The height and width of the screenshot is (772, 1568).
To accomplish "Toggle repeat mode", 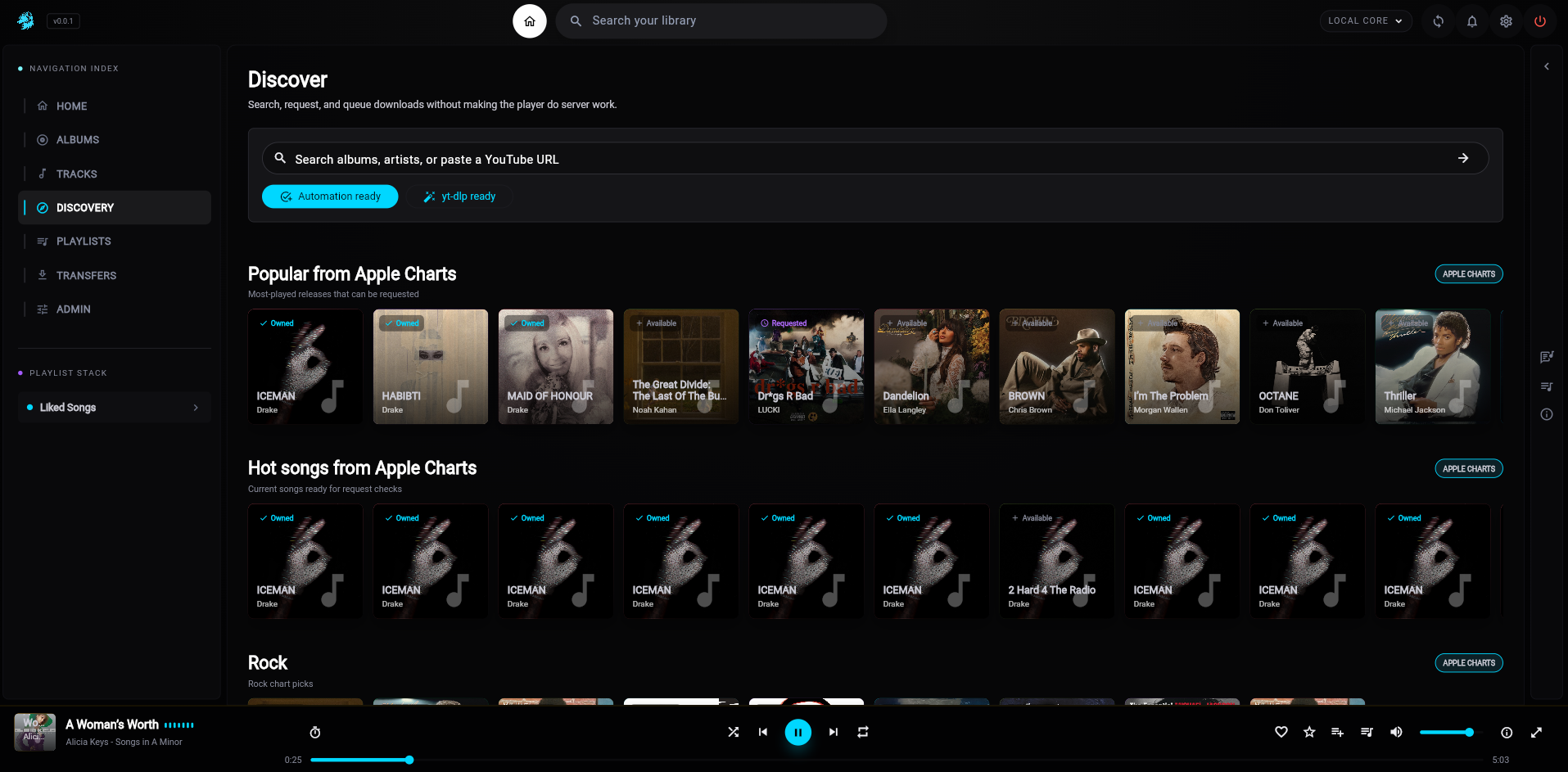I will (x=863, y=732).
